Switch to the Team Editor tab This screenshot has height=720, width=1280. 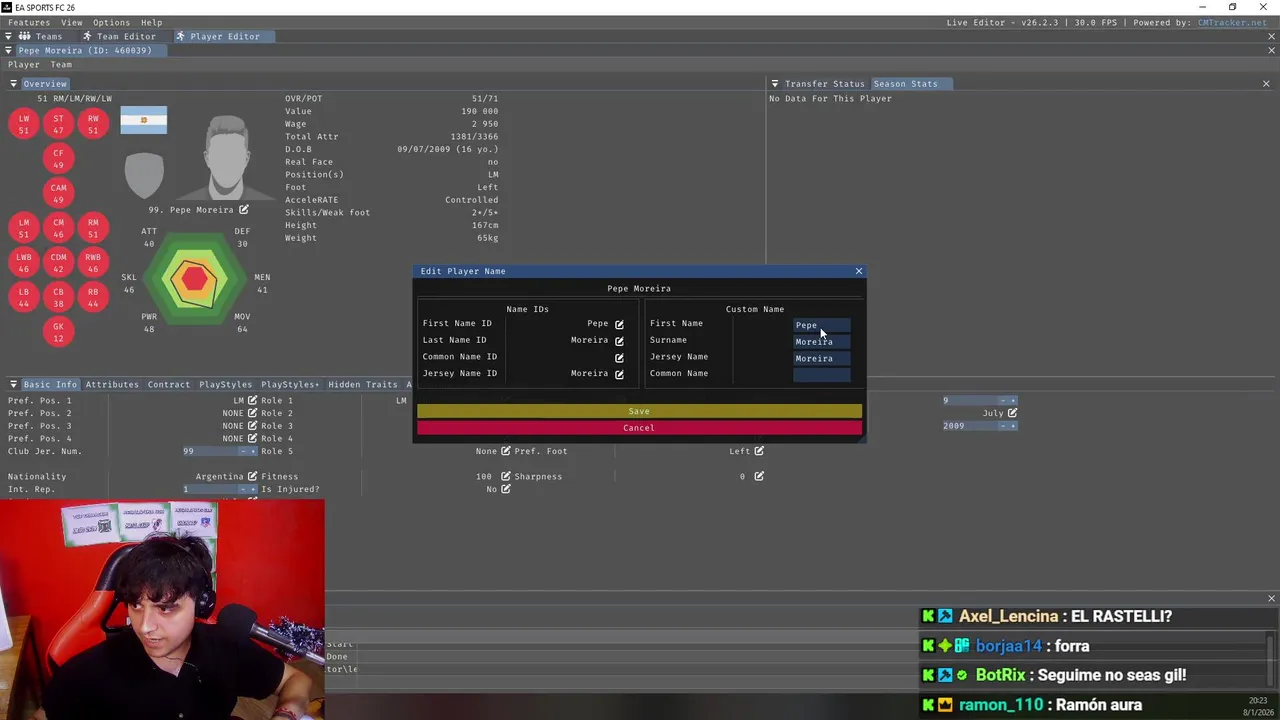[119, 36]
